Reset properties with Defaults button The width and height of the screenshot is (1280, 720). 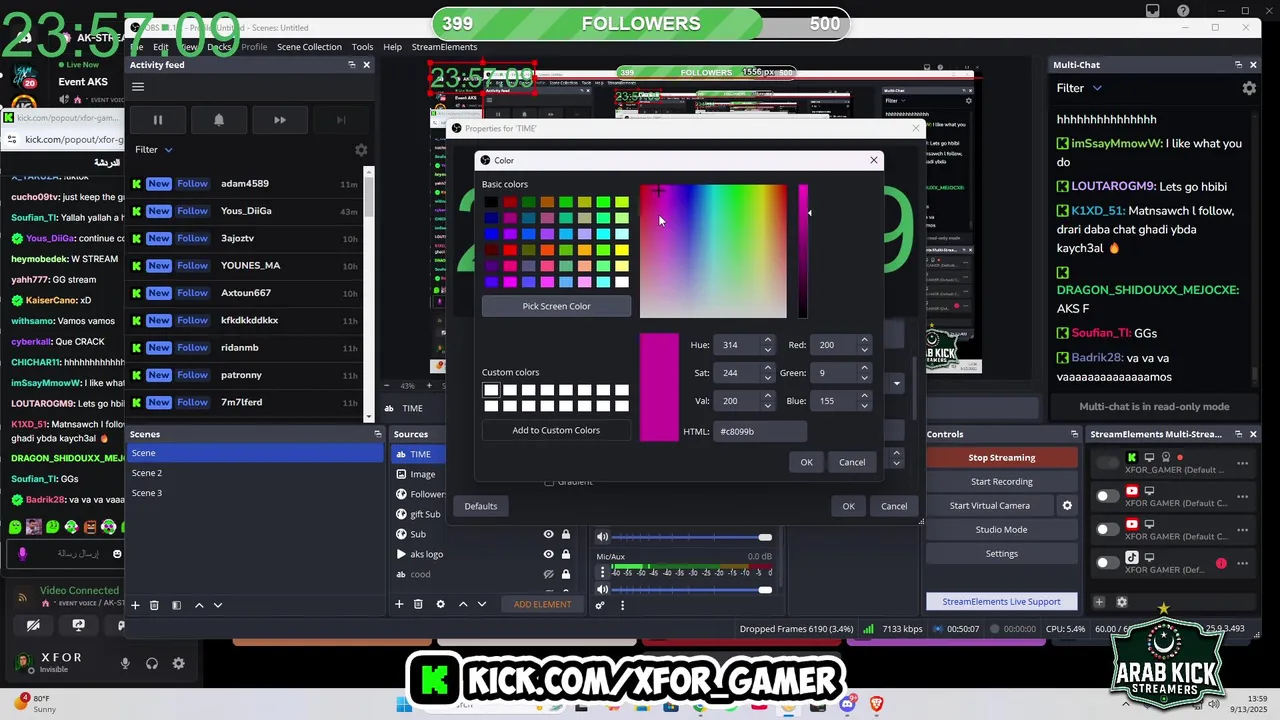point(480,506)
